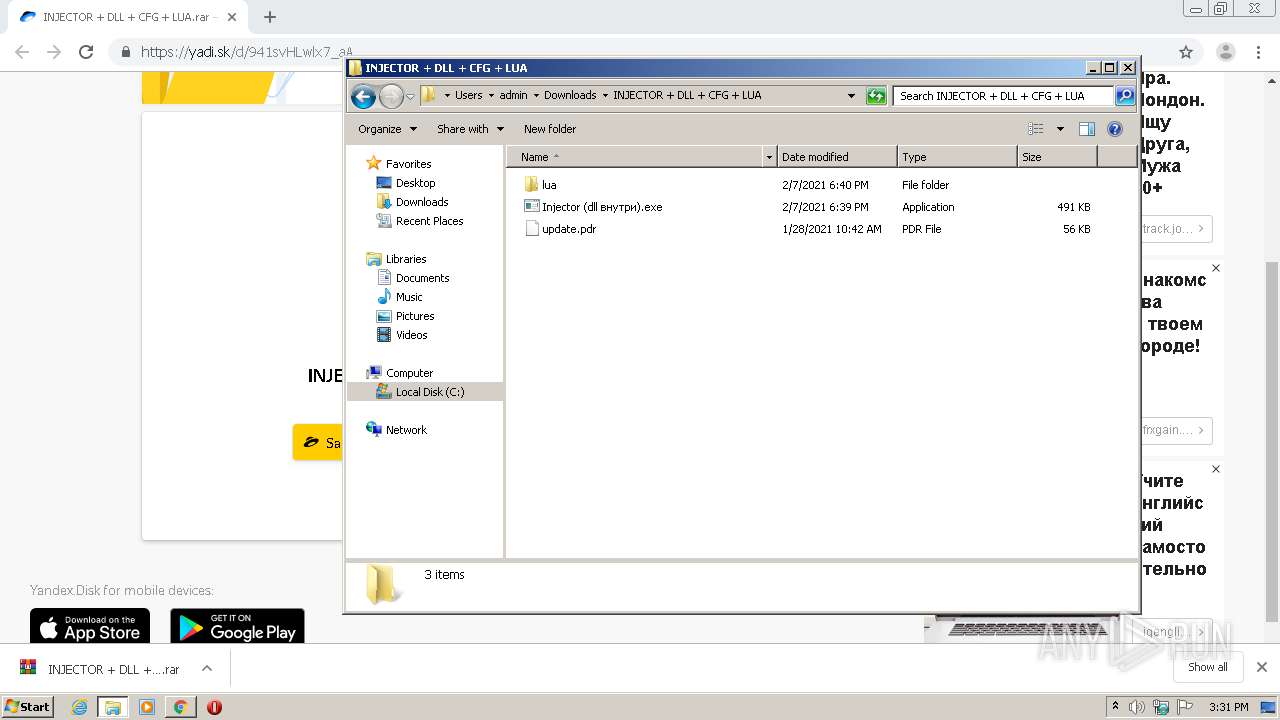Open Downloads in the navigation pane
The height and width of the screenshot is (720, 1280).
[x=412, y=202]
